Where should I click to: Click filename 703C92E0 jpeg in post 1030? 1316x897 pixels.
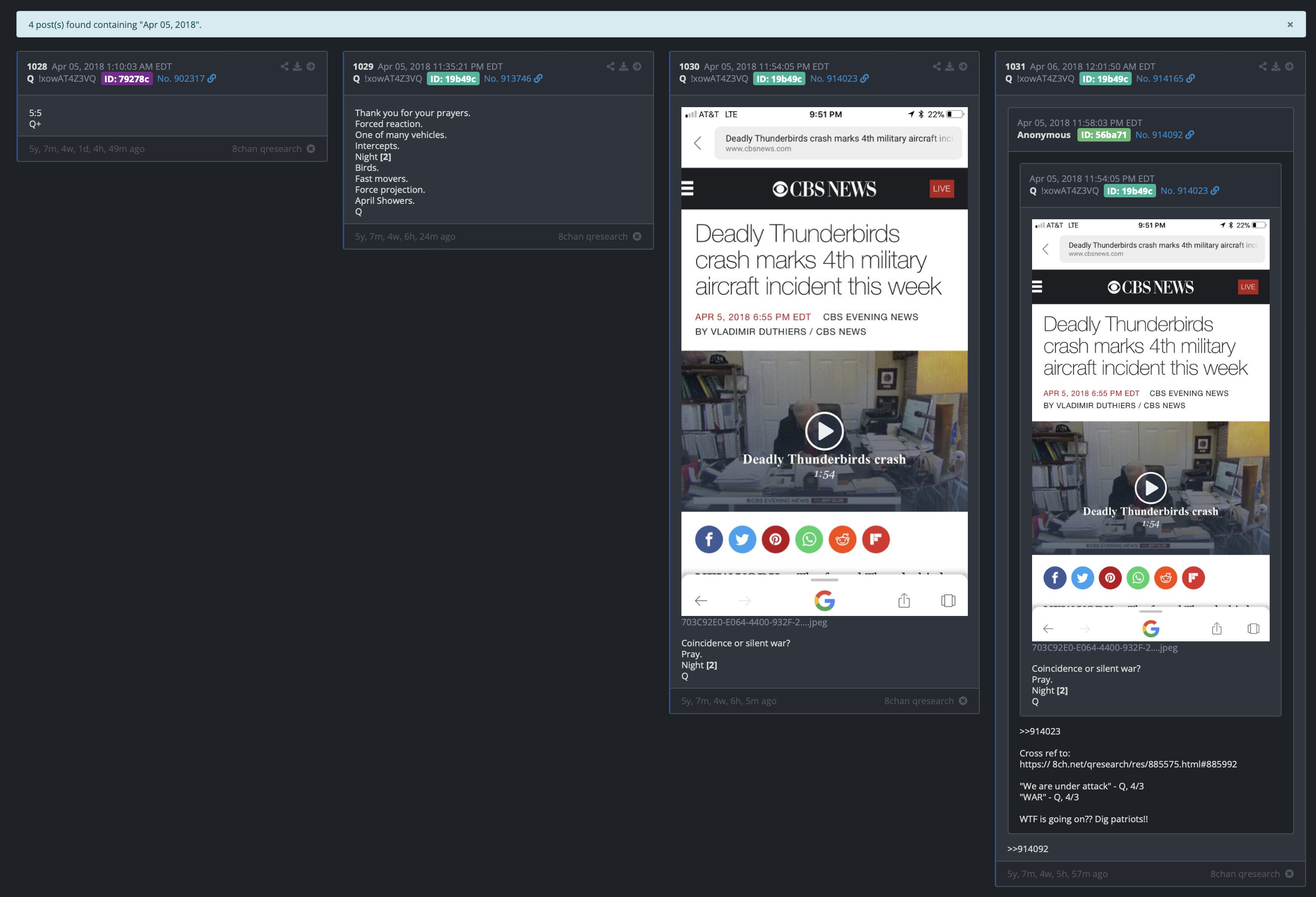coord(754,622)
